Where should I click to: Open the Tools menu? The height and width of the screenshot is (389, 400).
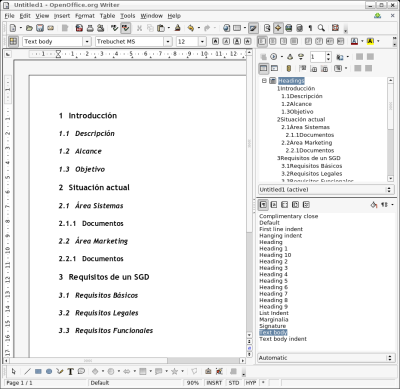[128, 16]
